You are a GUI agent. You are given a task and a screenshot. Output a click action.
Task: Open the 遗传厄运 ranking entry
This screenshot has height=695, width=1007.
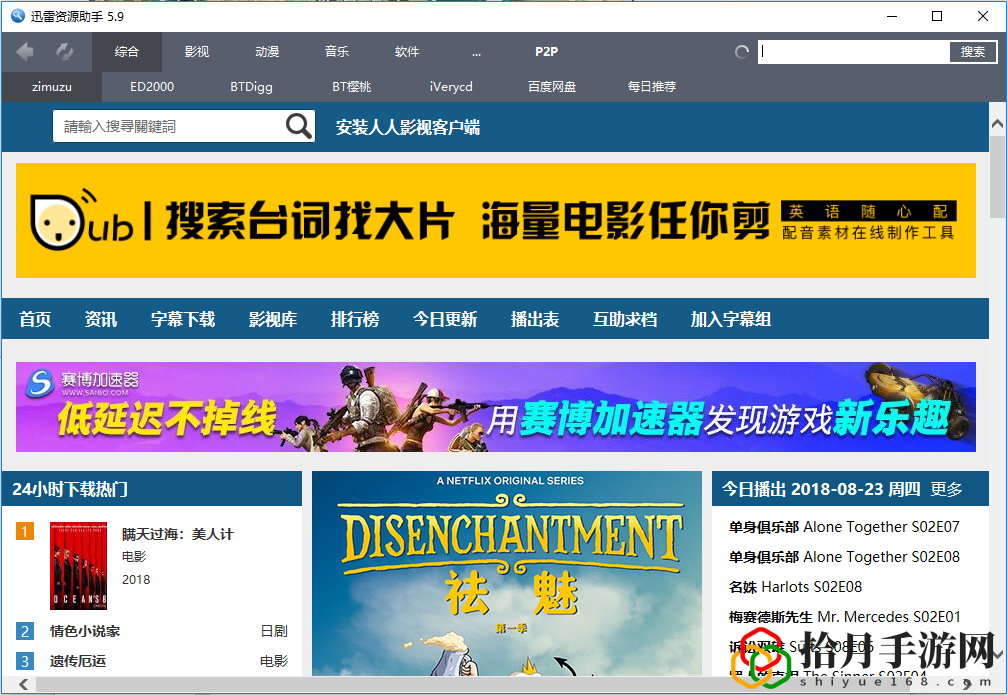(x=78, y=661)
